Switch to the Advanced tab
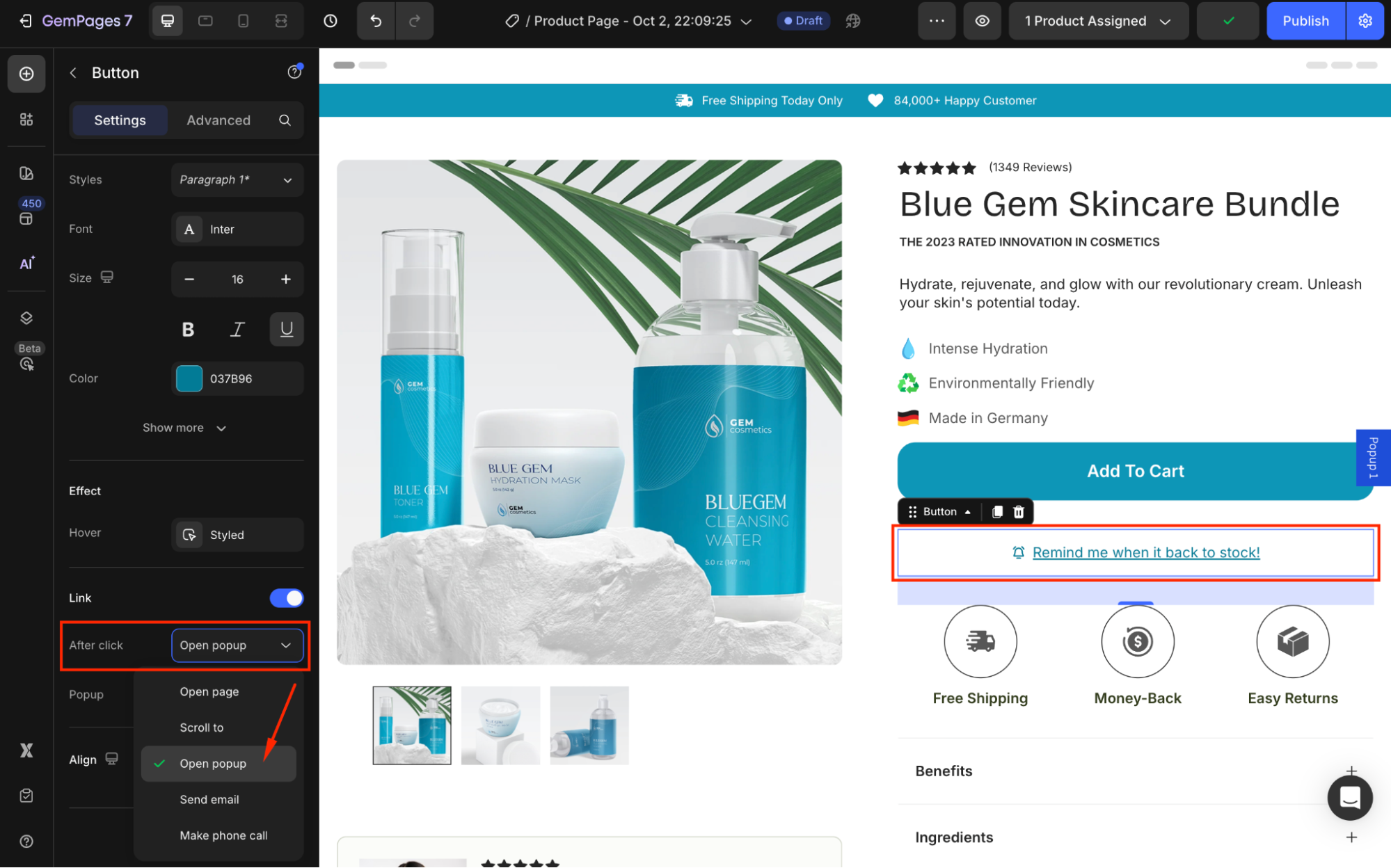This screenshot has height=868, width=1391. click(x=218, y=120)
